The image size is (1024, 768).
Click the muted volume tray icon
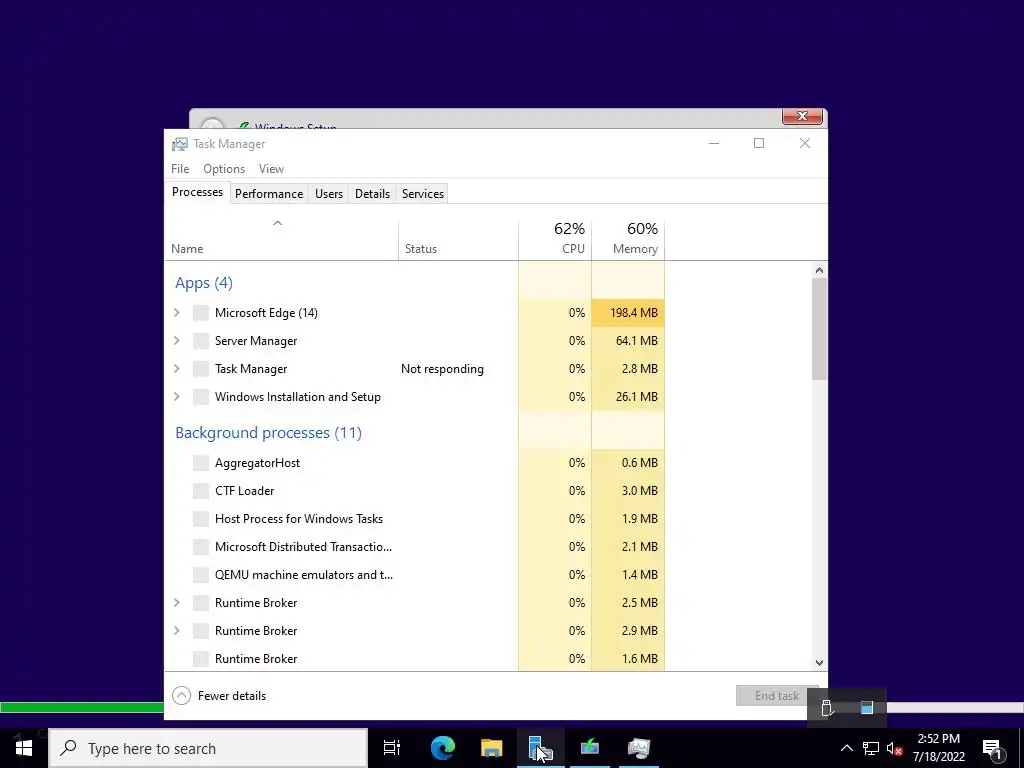tap(895, 748)
